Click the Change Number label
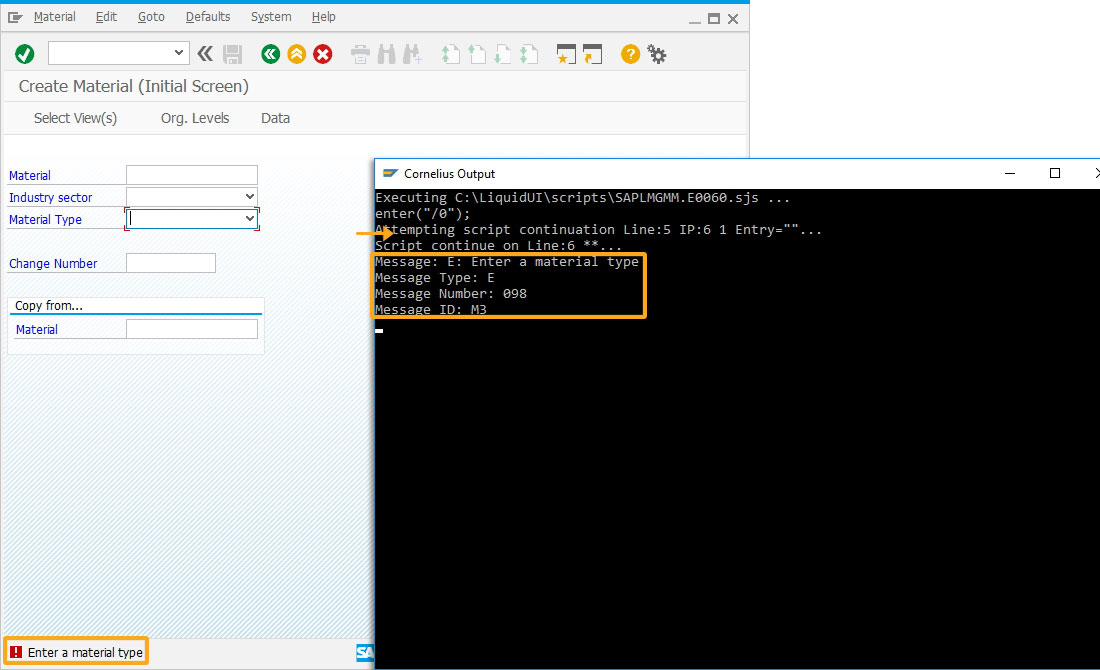 pyautogui.click(x=53, y=264)
